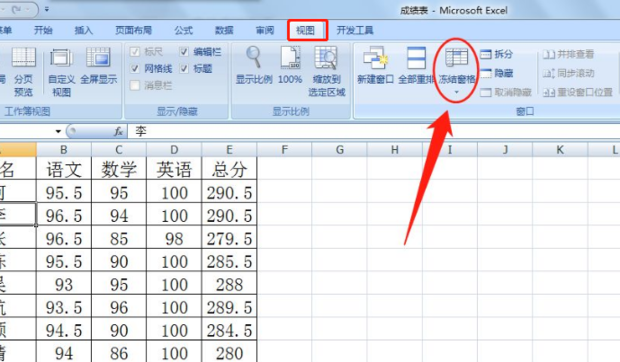Zoom to selection (缩放到选定区域)
This screenshot has height=362, width=620.
point(327,71)
